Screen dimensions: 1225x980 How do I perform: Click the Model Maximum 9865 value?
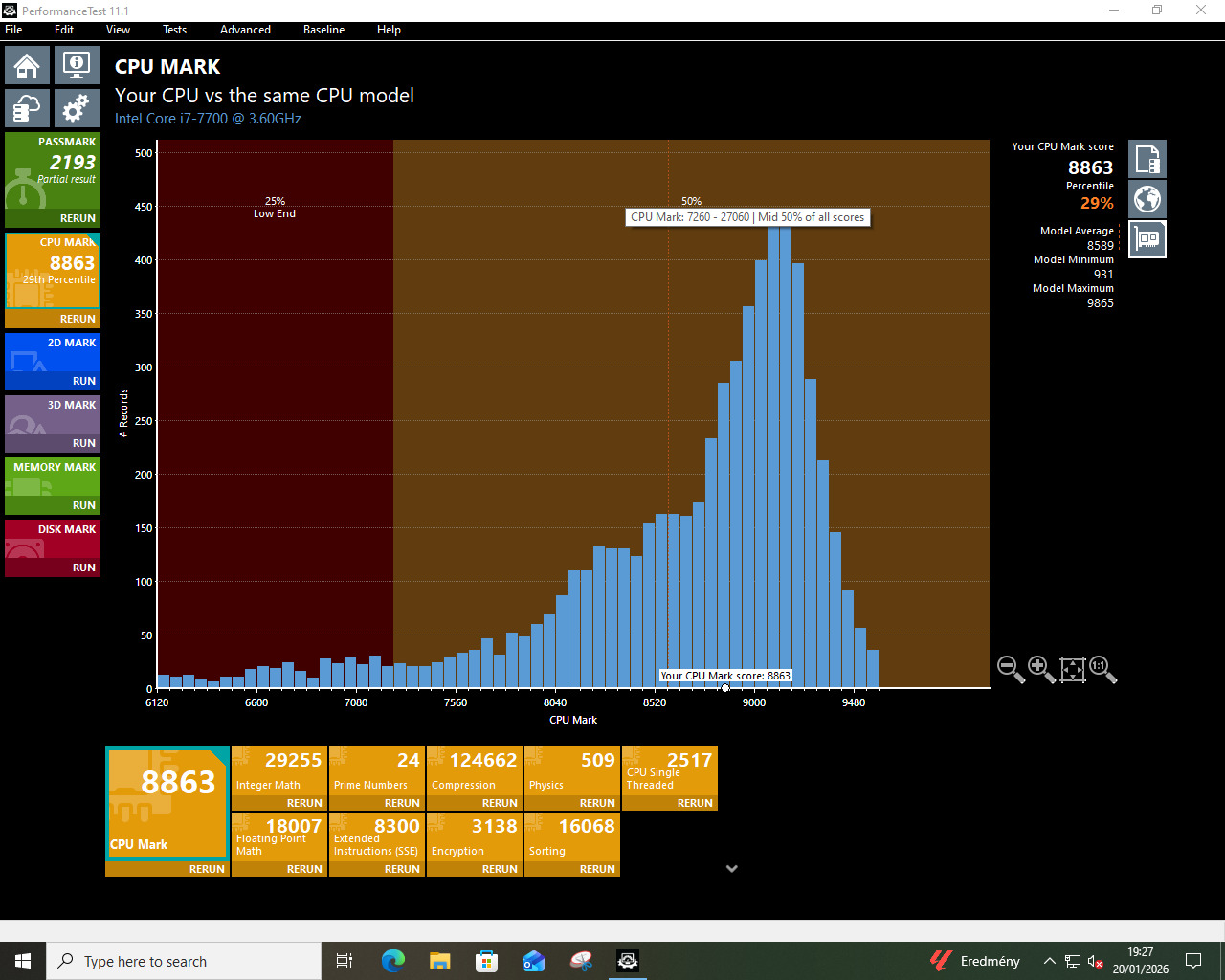point(1100,303)
